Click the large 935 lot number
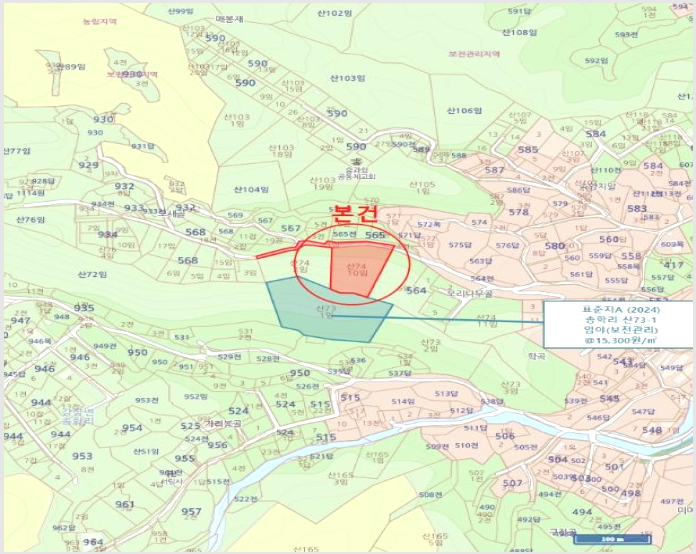The height and width of the screenshot is (554, 696). pyautogui.click(x=84, y=308)
